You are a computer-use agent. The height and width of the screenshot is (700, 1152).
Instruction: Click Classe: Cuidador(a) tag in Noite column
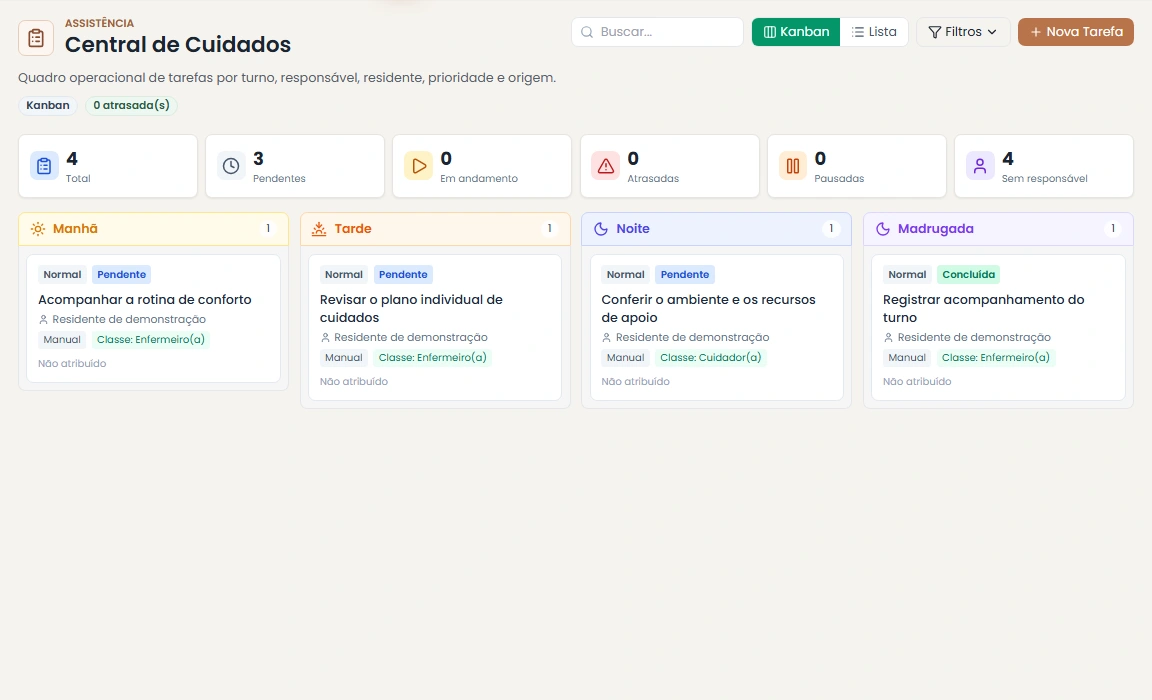tap(710, 358)
